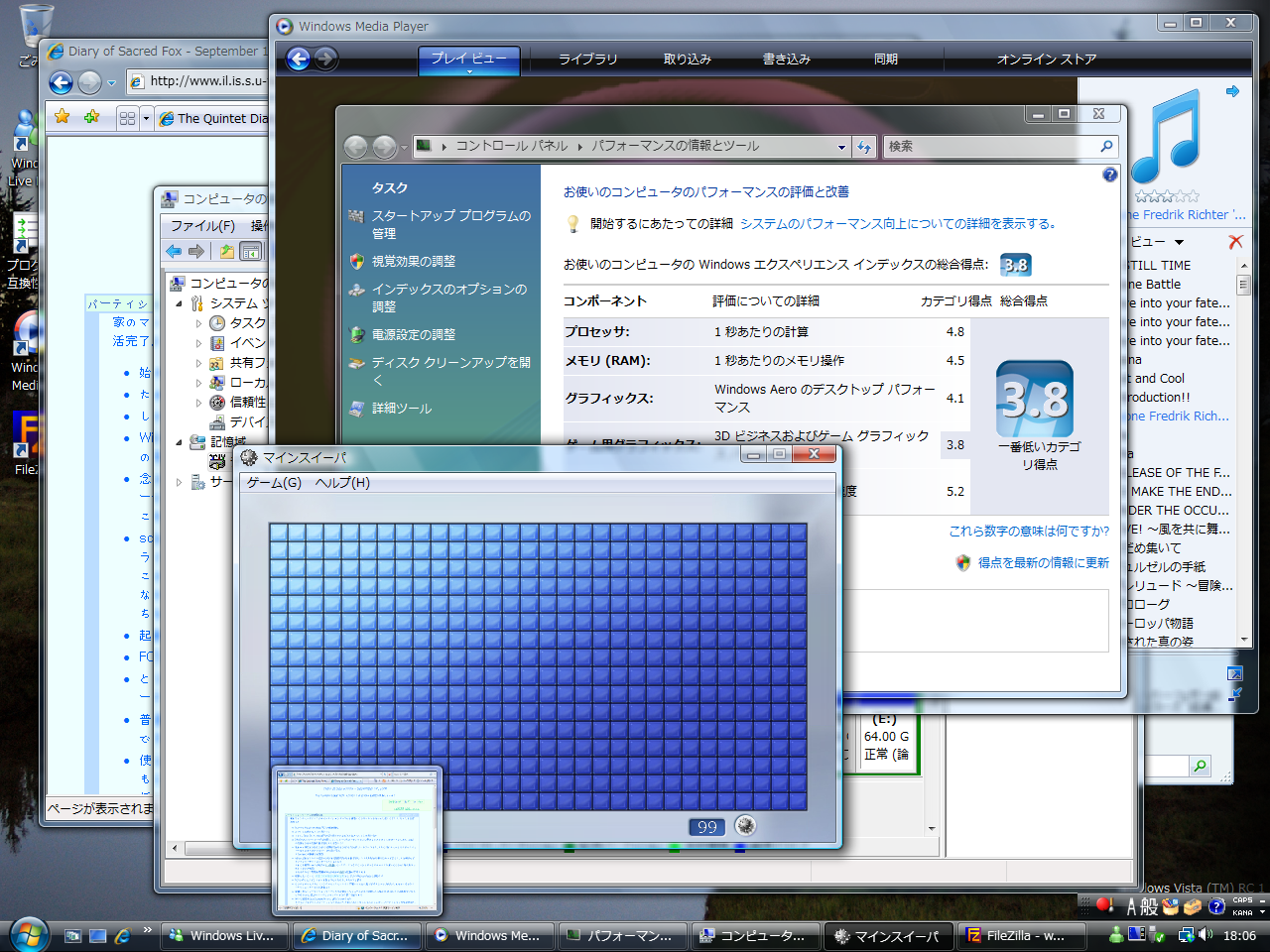Open the IME tools toolbox icon
This screenshot has width=1270, height=952.
coord(1193,906)
